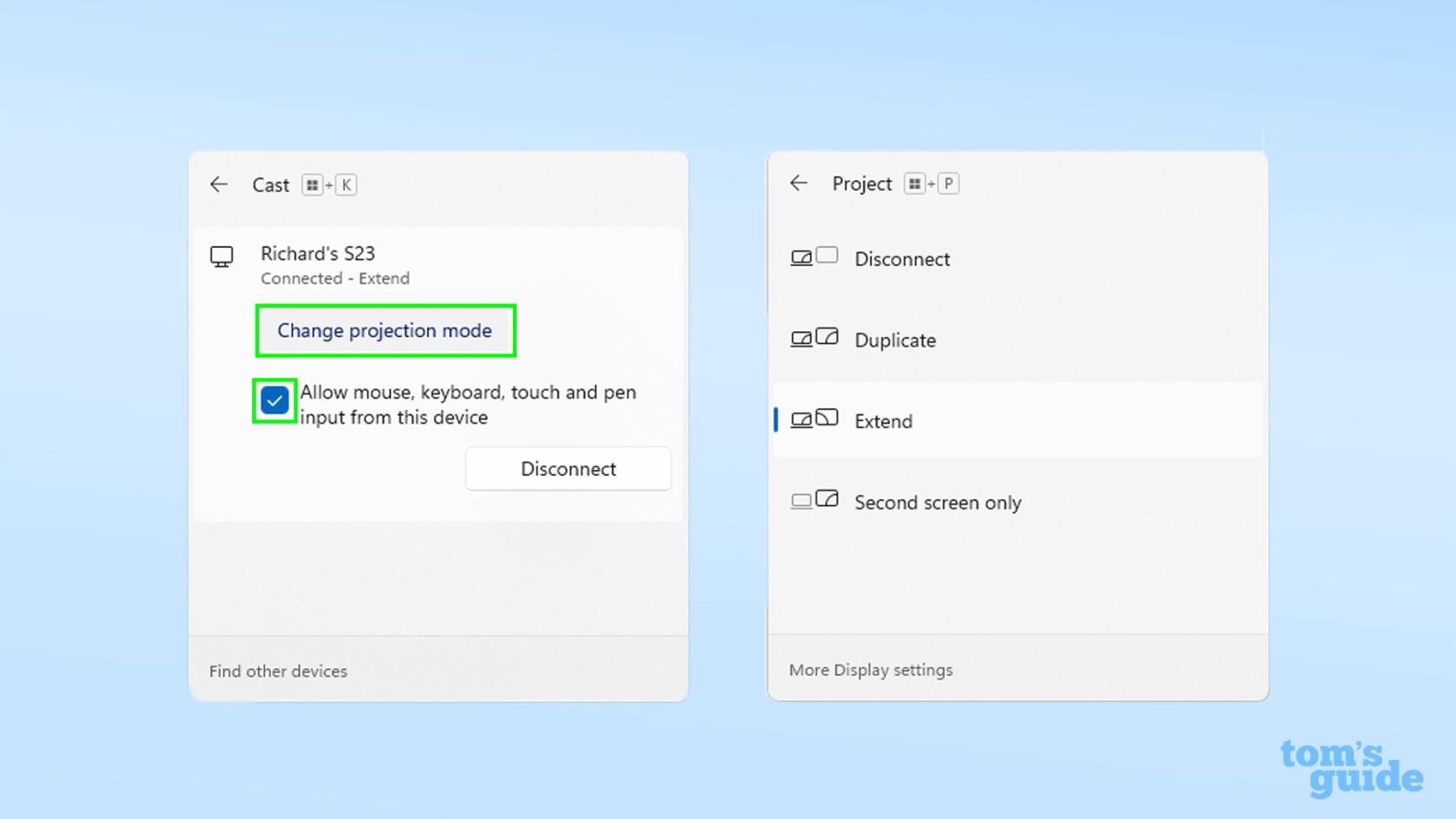Click the Richard's S23 device name
1456x819 pixels.
click(318, 254)
